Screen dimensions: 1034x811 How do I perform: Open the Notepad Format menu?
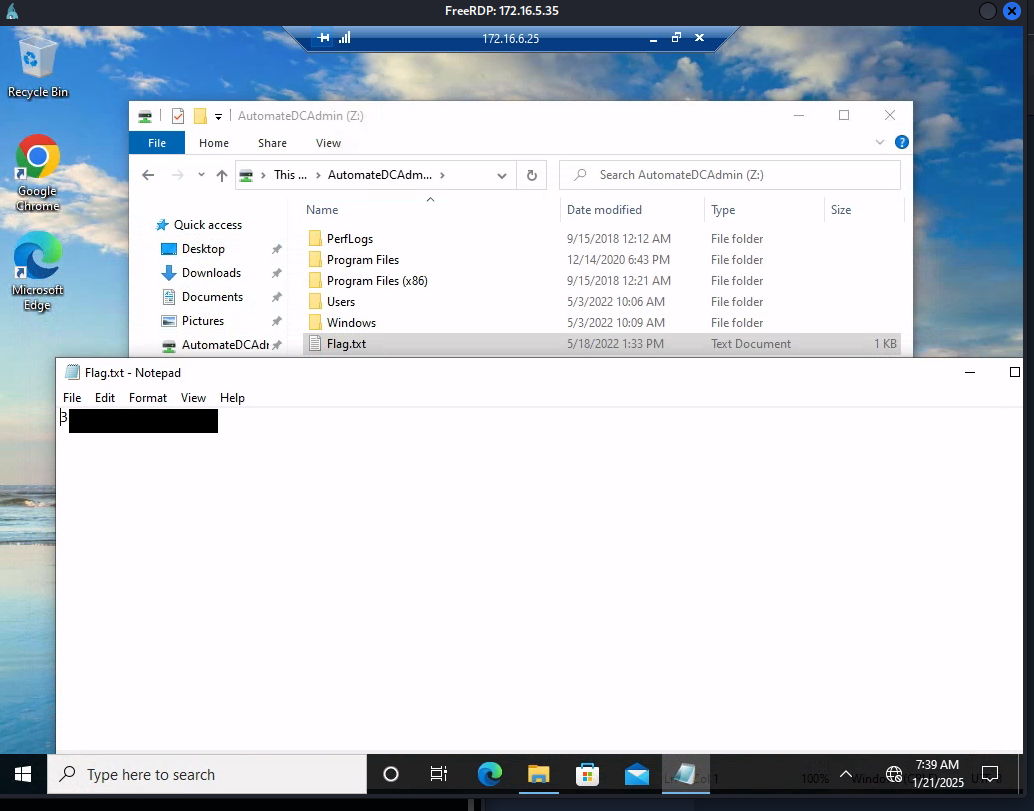point(148,398)
